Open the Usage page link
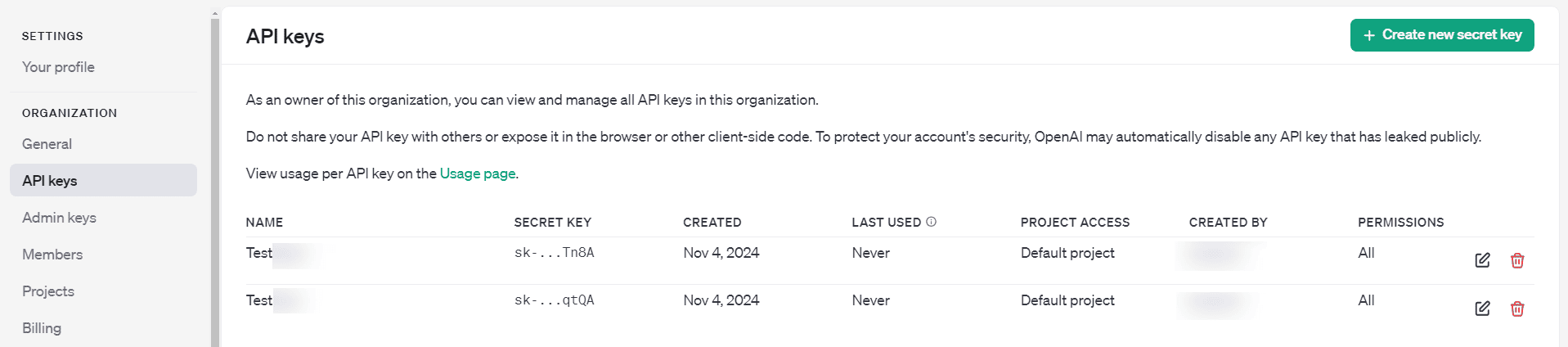Screen dimensions: 1568x347 [x=478, y=173]
